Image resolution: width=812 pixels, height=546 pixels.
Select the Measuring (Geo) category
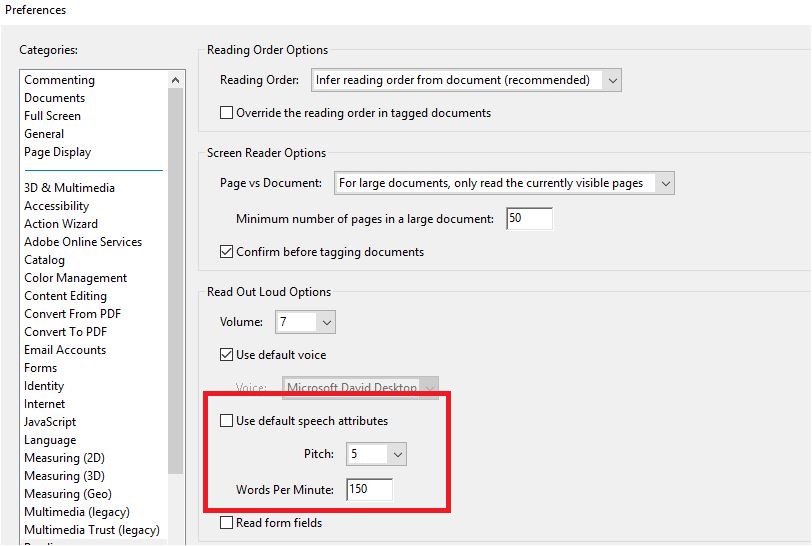tap(68, 494)
